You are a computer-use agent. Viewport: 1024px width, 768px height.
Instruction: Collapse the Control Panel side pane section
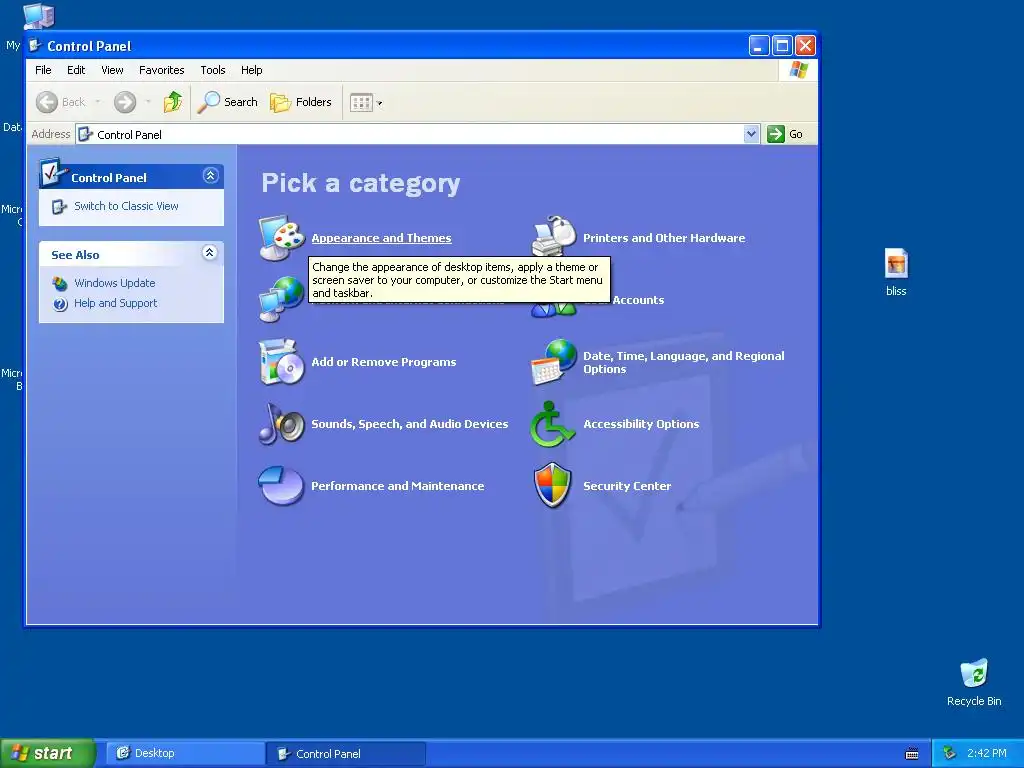point(210,176)
